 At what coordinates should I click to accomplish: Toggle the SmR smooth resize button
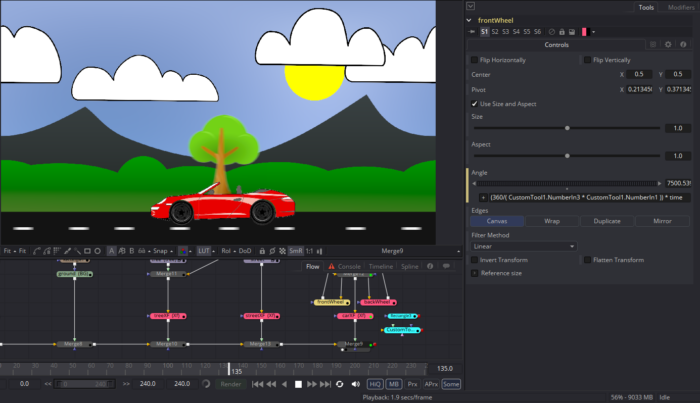point(296,251)
